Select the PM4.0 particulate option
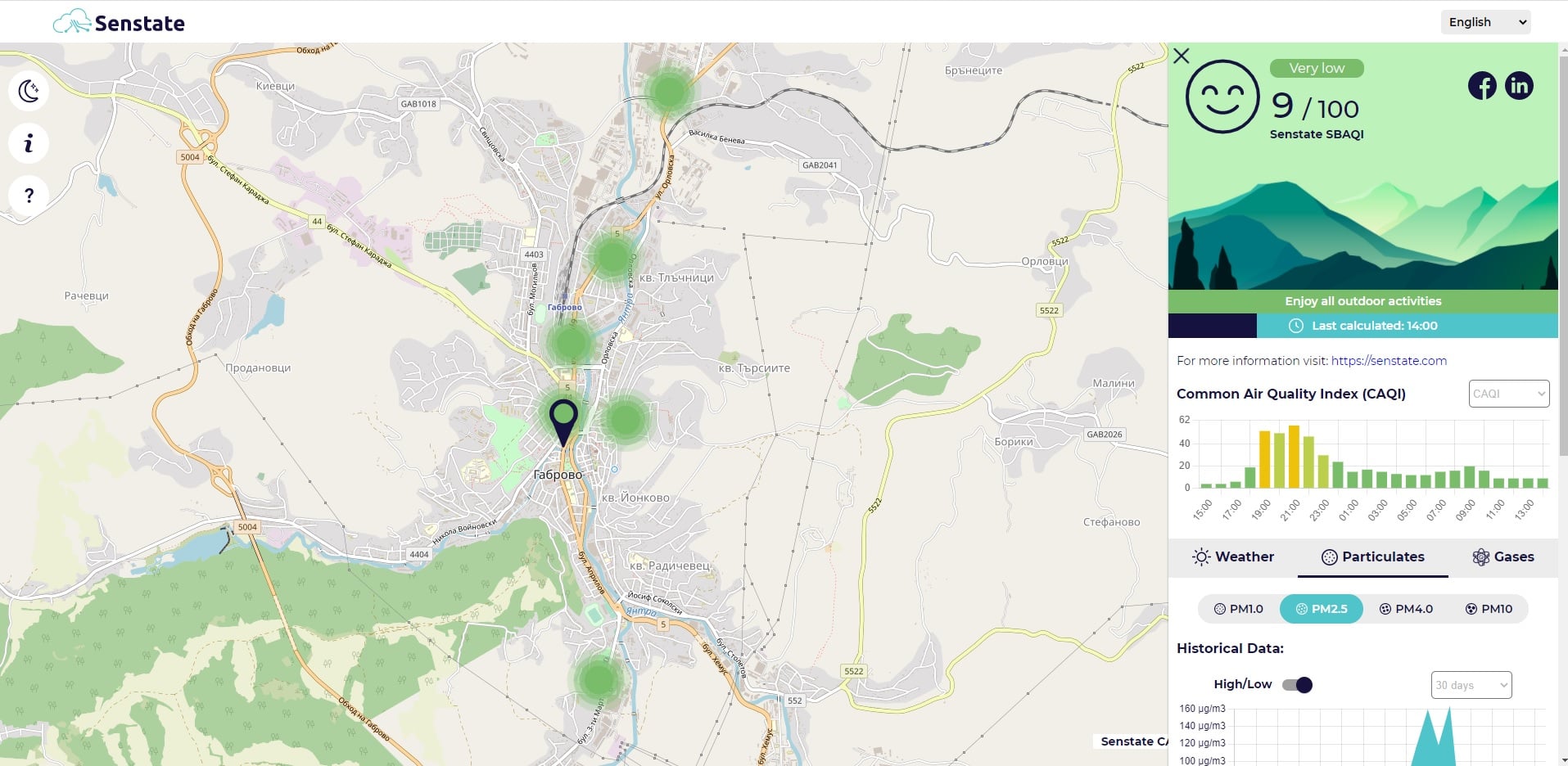Image resolution: width=1568 pixels, height=766 pixels. (x=1406, y=609)
